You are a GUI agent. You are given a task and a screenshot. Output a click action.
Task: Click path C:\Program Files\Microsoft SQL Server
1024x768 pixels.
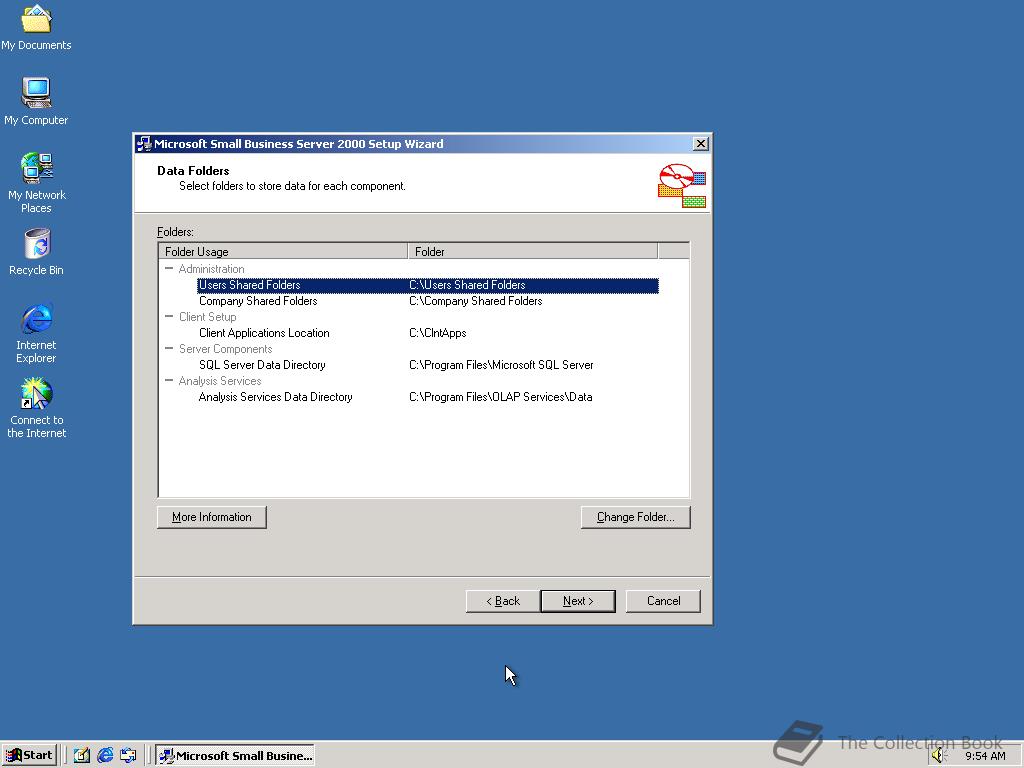pyautogui.click(x=501, y=365)
